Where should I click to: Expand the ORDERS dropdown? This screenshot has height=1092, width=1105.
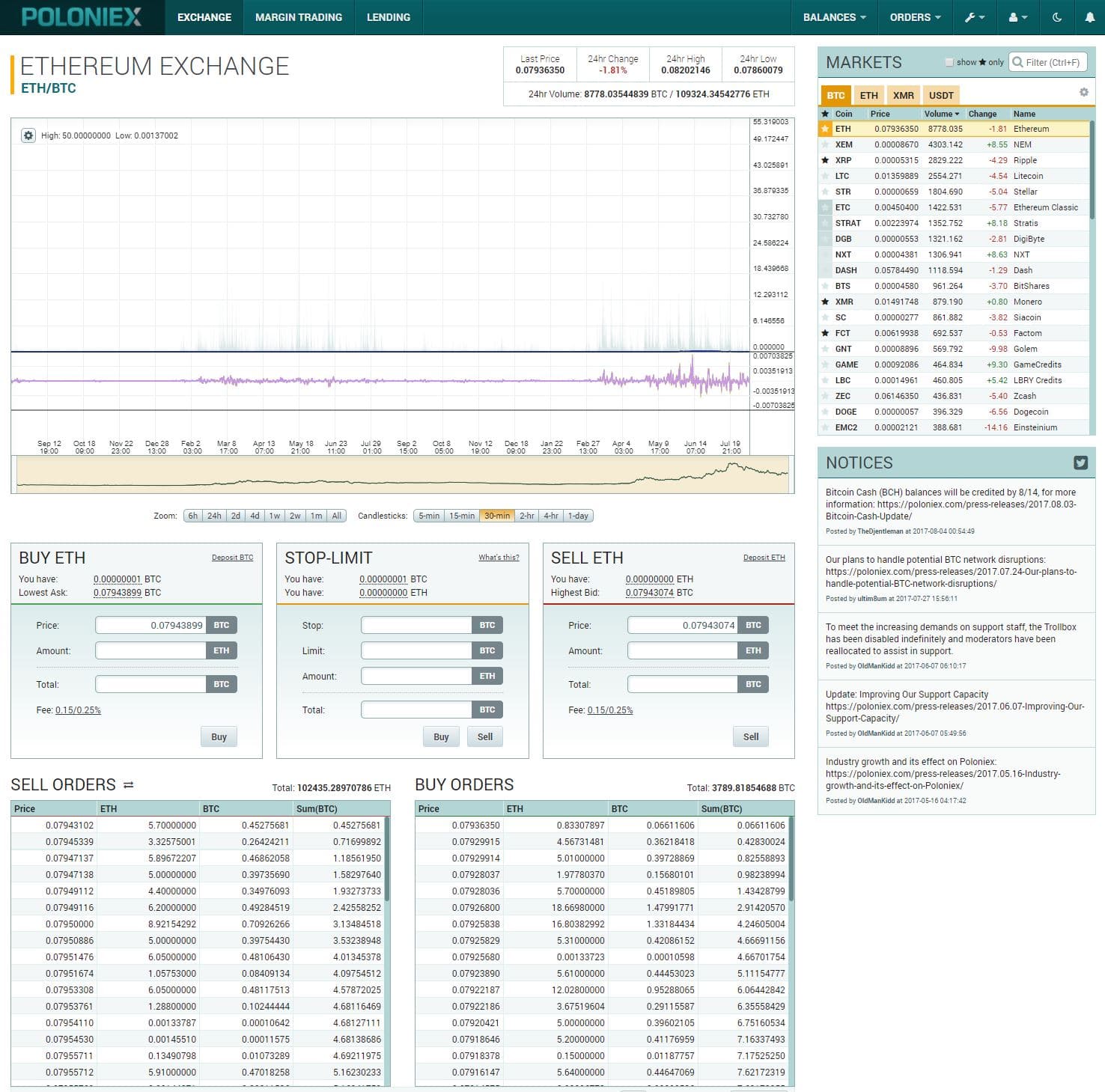915,16
